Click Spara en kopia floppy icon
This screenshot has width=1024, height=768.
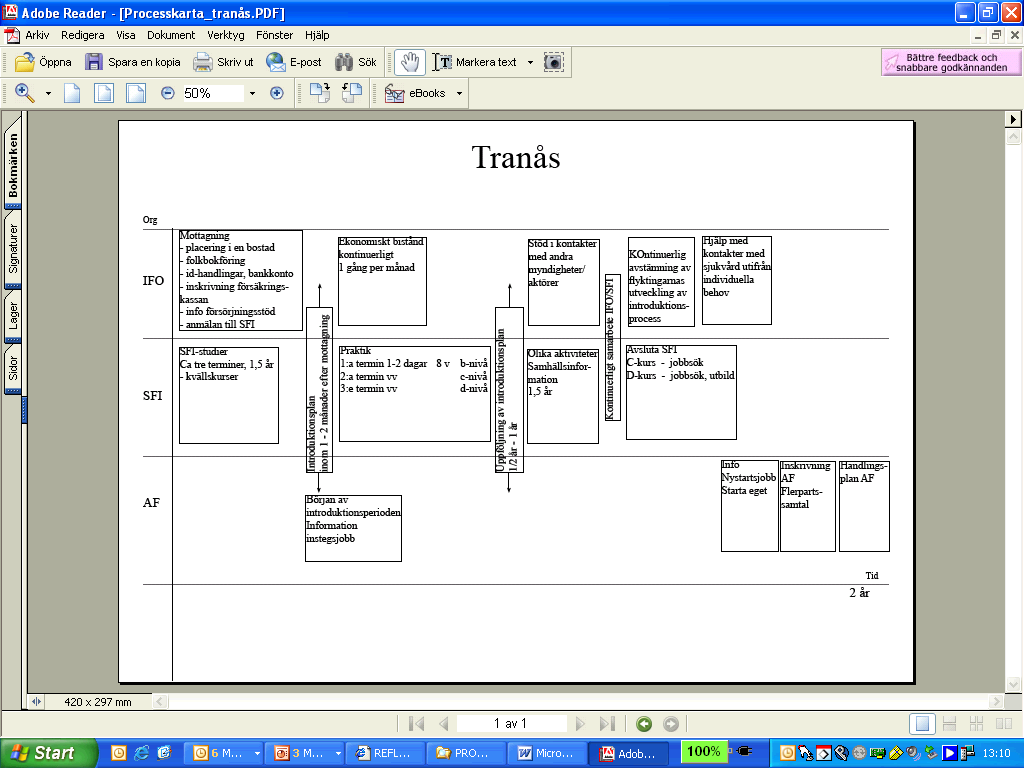(94, 62)
